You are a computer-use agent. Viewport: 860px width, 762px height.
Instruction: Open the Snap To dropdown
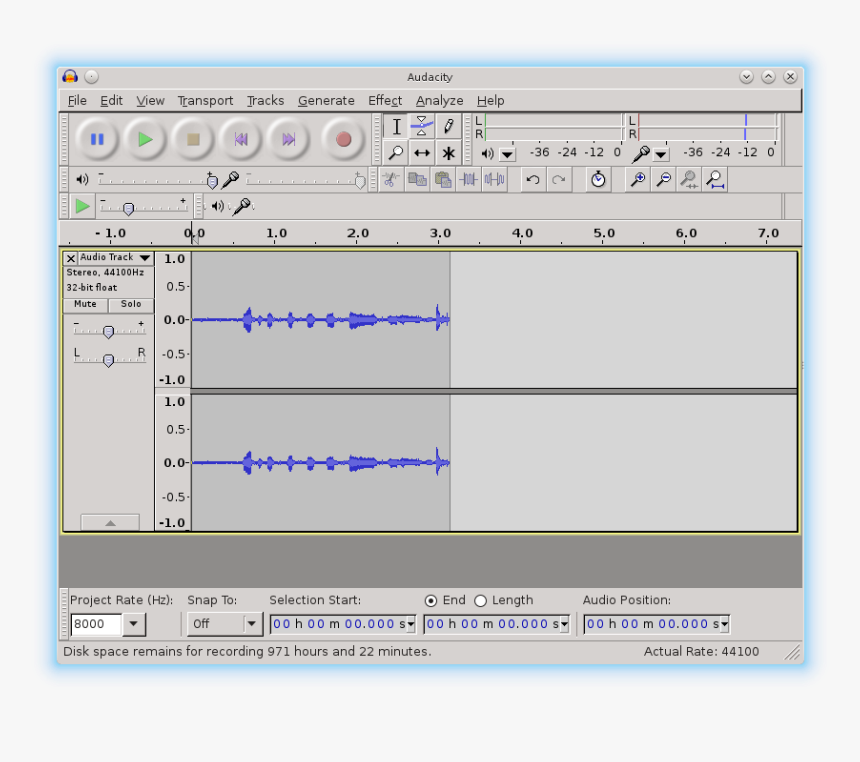click(x=252, y=624)
